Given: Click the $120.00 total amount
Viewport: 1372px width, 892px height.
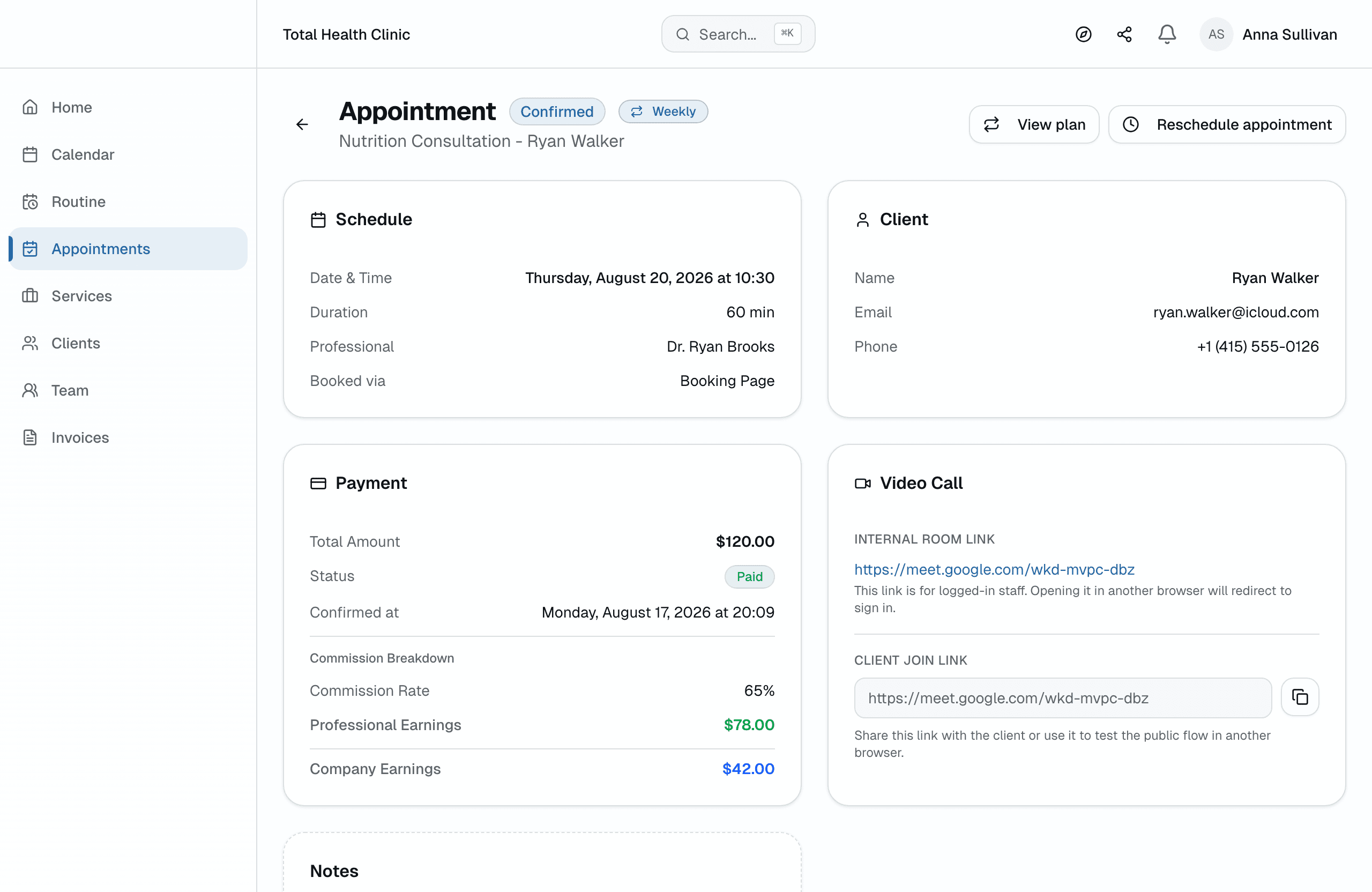Looking at the screenshot, I should [x=745, y=541].
